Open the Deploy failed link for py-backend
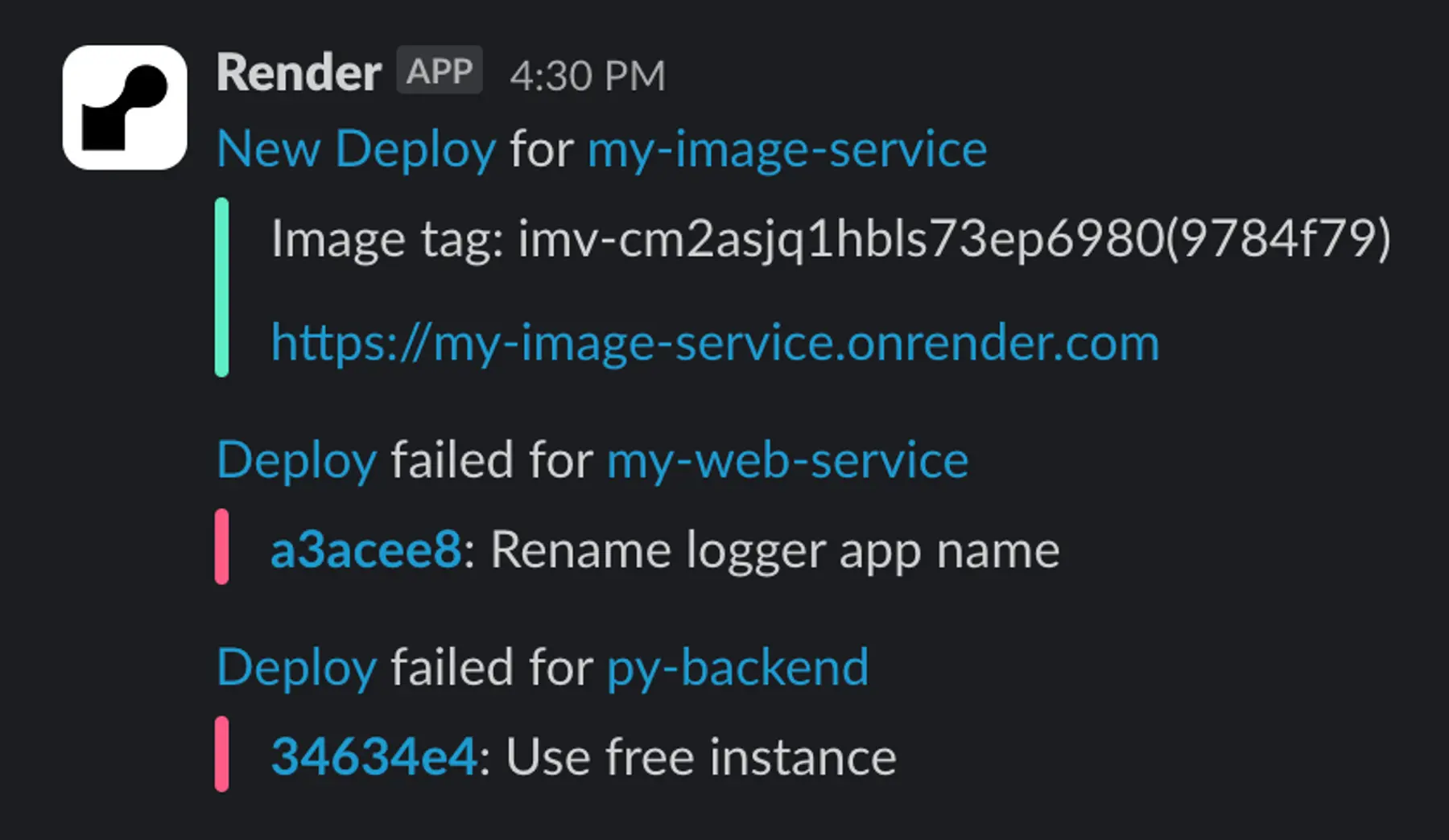Image resolution: width=1449 pixels, height=840 pixels. tap(295, 666)
